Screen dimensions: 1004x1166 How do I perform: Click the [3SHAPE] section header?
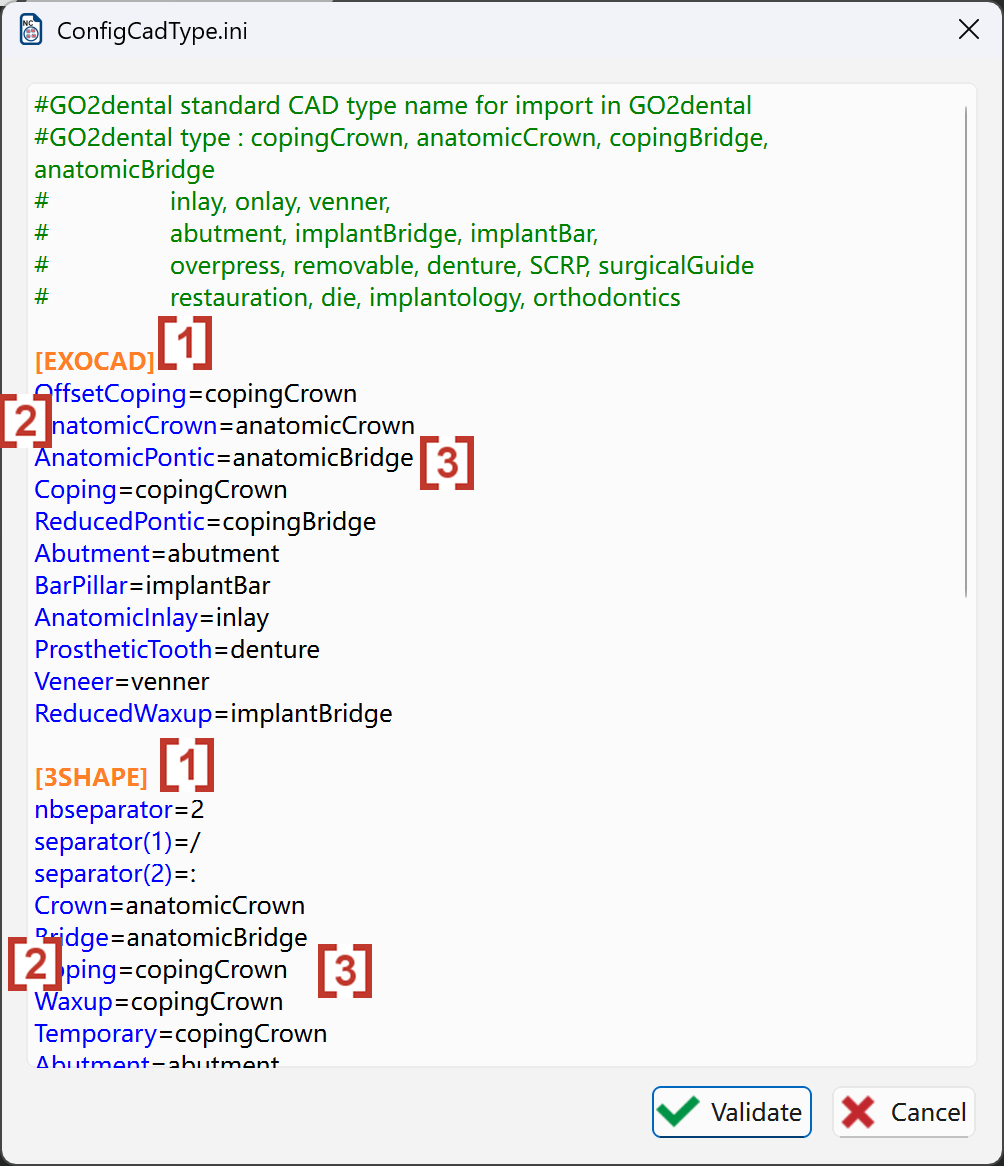[x=91, y=778]
